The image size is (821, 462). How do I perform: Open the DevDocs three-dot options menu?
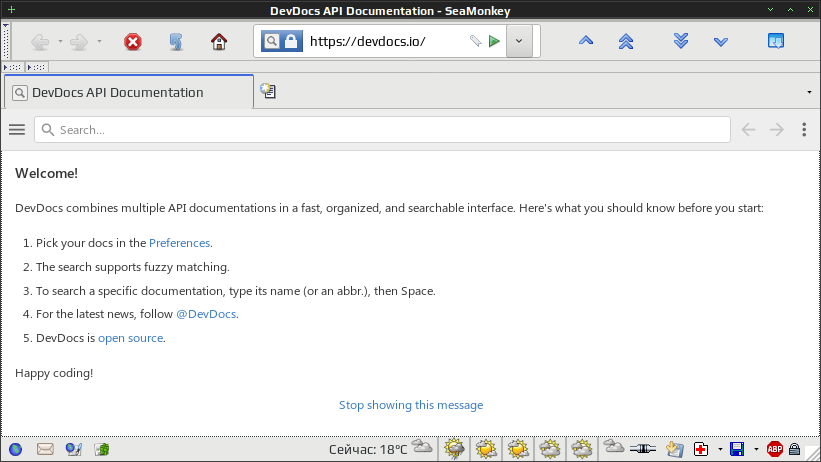(804, 129)
